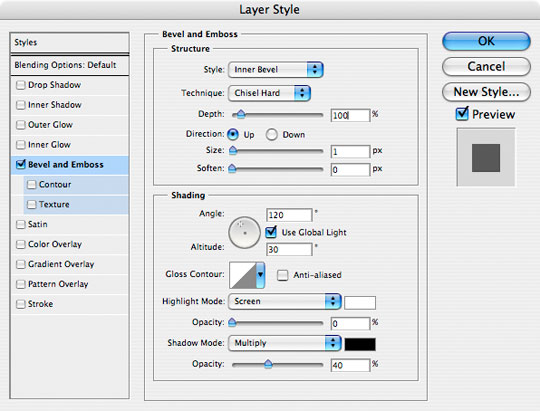
Task: Select Blending Options: Default in the list
Action: coord(70,65)
